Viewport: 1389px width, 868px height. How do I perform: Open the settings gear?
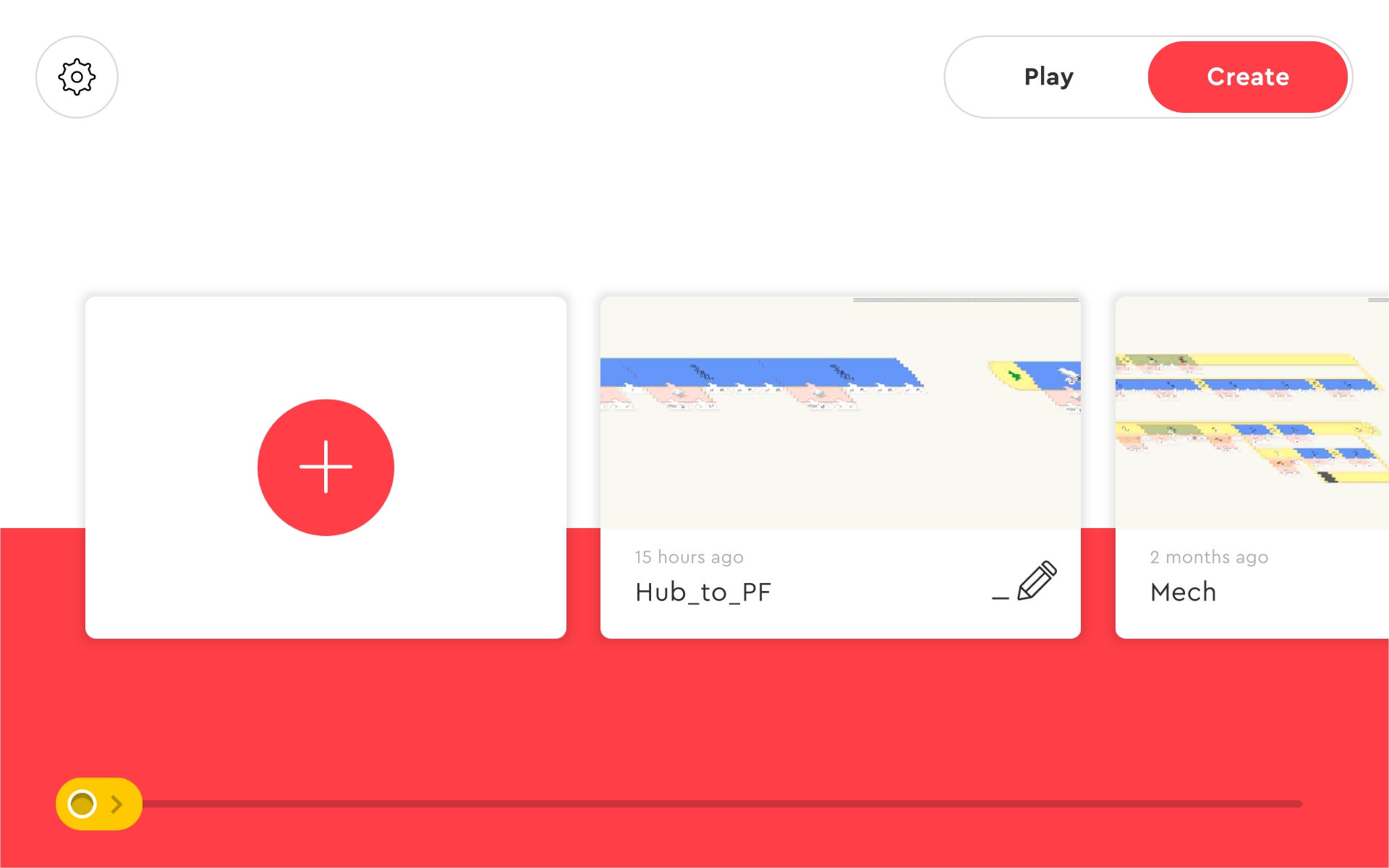click(x=77, y=77)
